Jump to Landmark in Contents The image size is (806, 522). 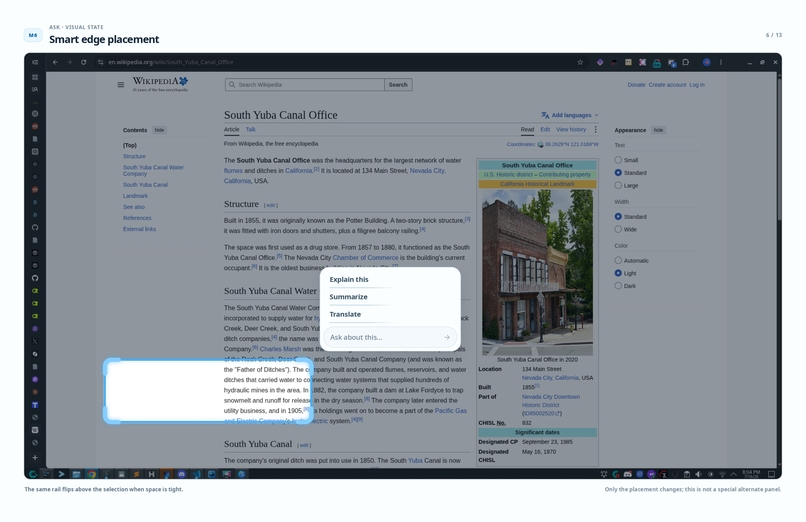coord(135,196)
